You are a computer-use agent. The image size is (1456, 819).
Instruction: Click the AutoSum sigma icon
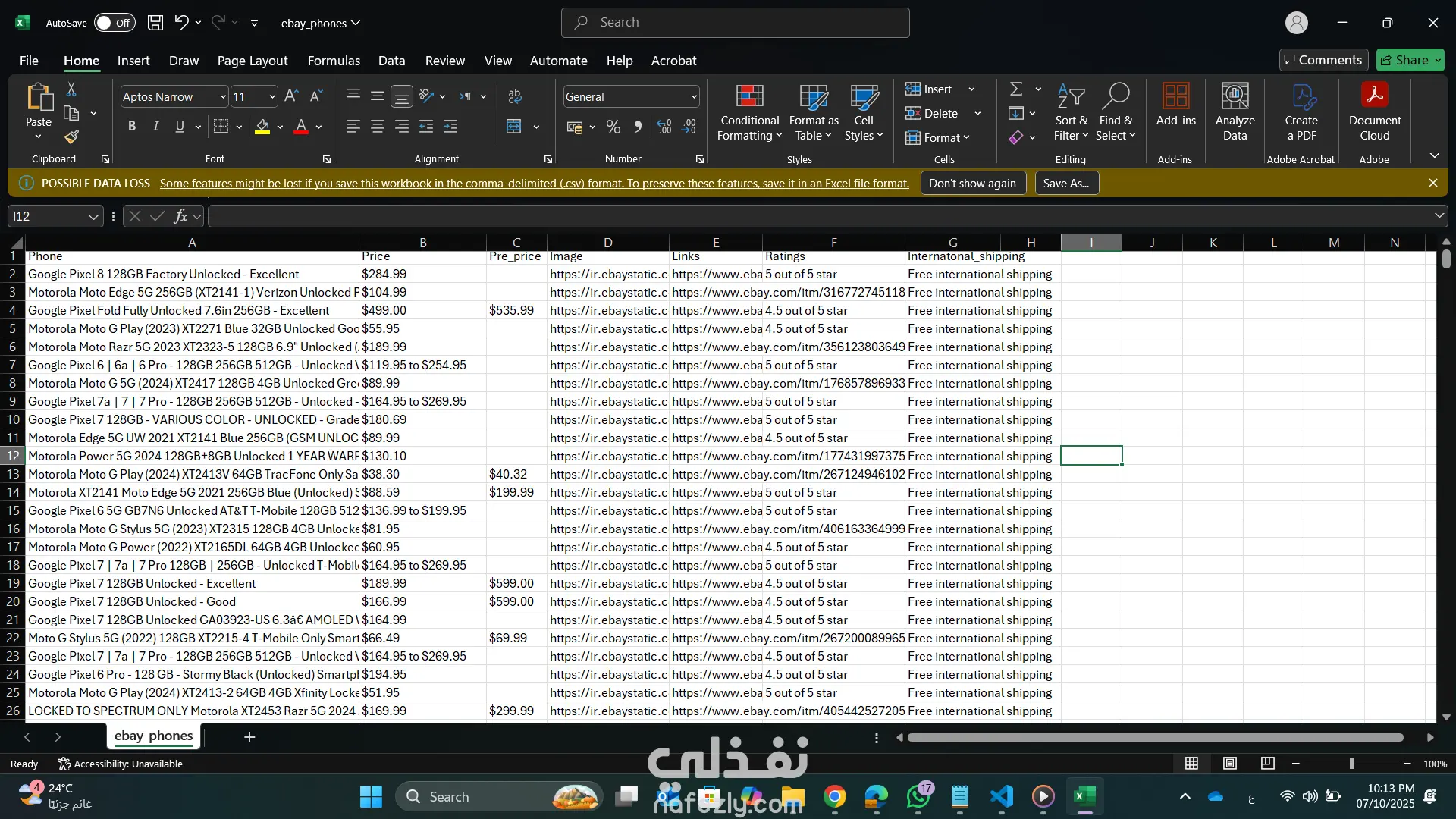[x=1016, y=89]
